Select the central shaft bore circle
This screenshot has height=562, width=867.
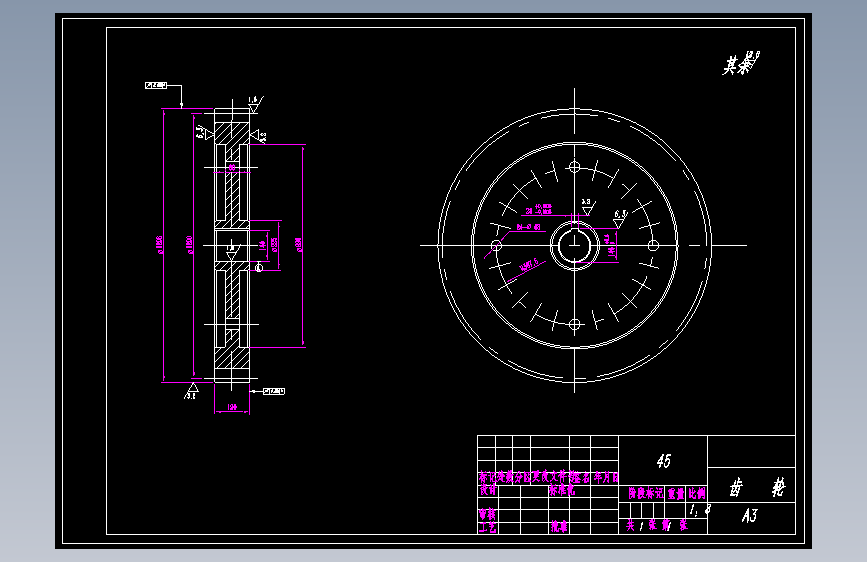coord(574,245)
